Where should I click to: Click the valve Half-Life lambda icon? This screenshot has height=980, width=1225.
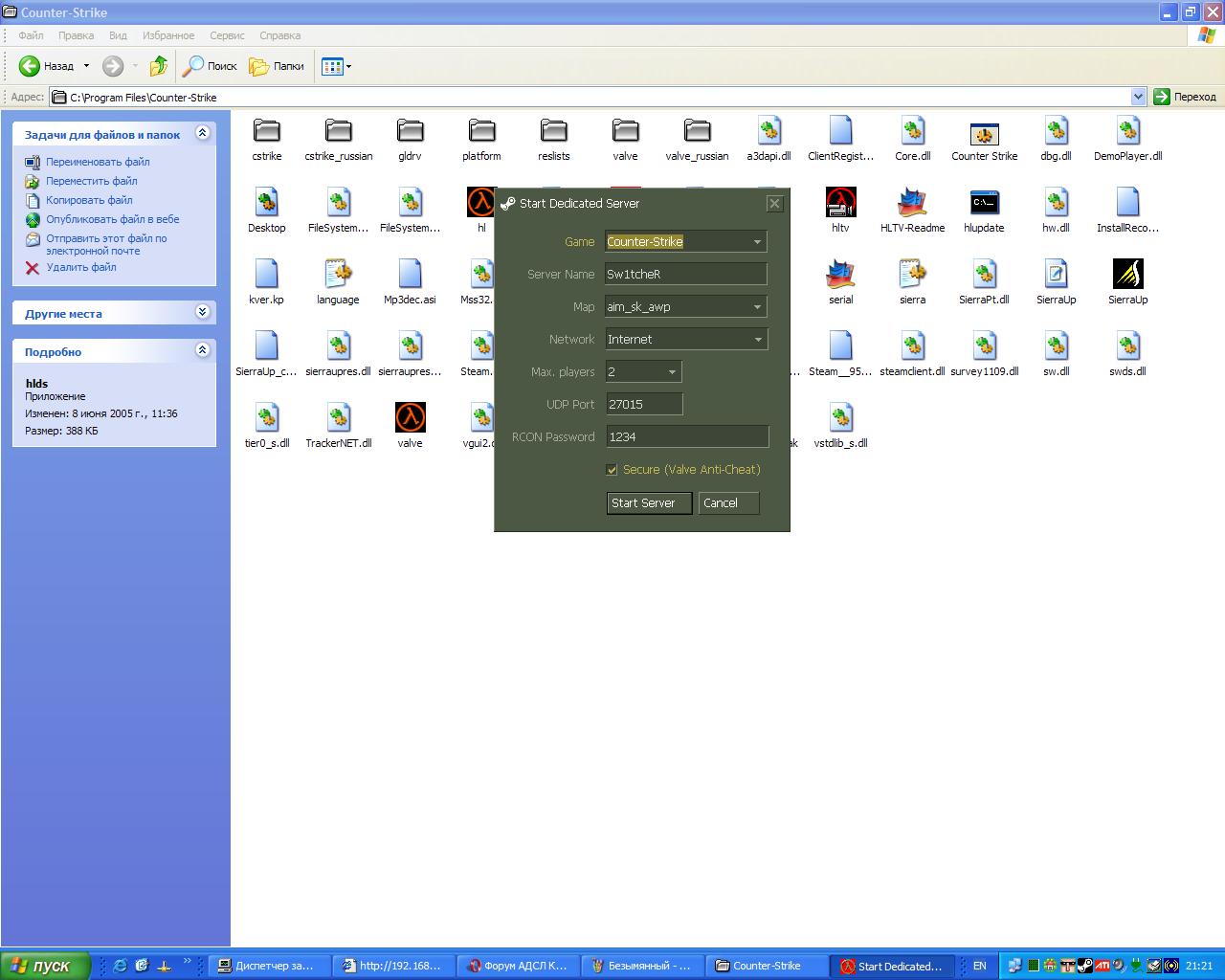pos(410,418)
